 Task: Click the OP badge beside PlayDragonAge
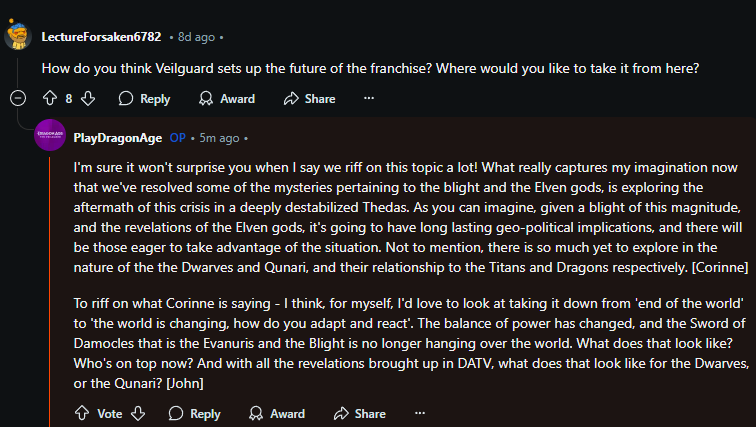178,137
